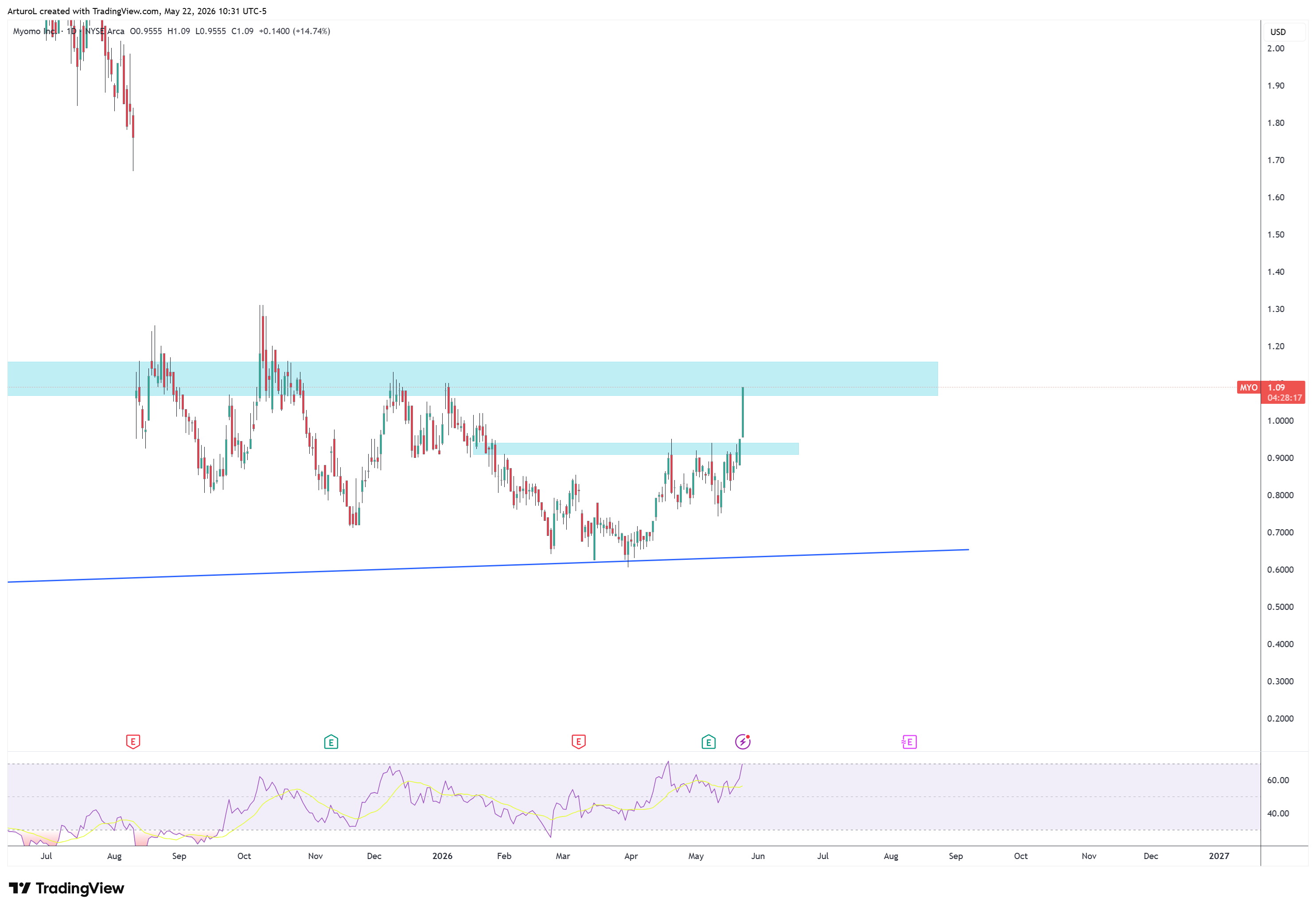Image resolution: width=1316 pixels, height=910 pixels.
Task: Click the 2026 year label on time axis
Action: click(442, 856)
